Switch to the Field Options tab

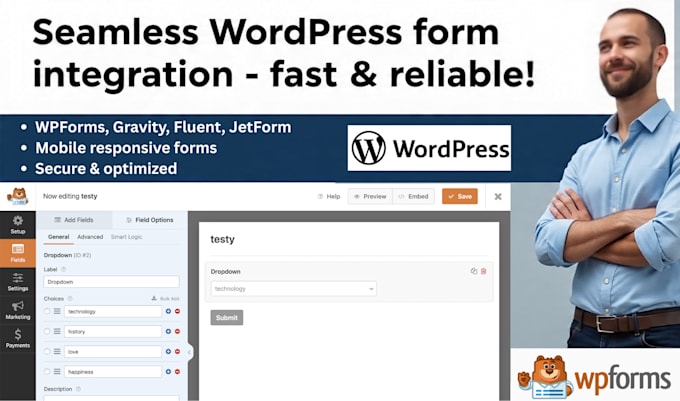tap(150, 220)
